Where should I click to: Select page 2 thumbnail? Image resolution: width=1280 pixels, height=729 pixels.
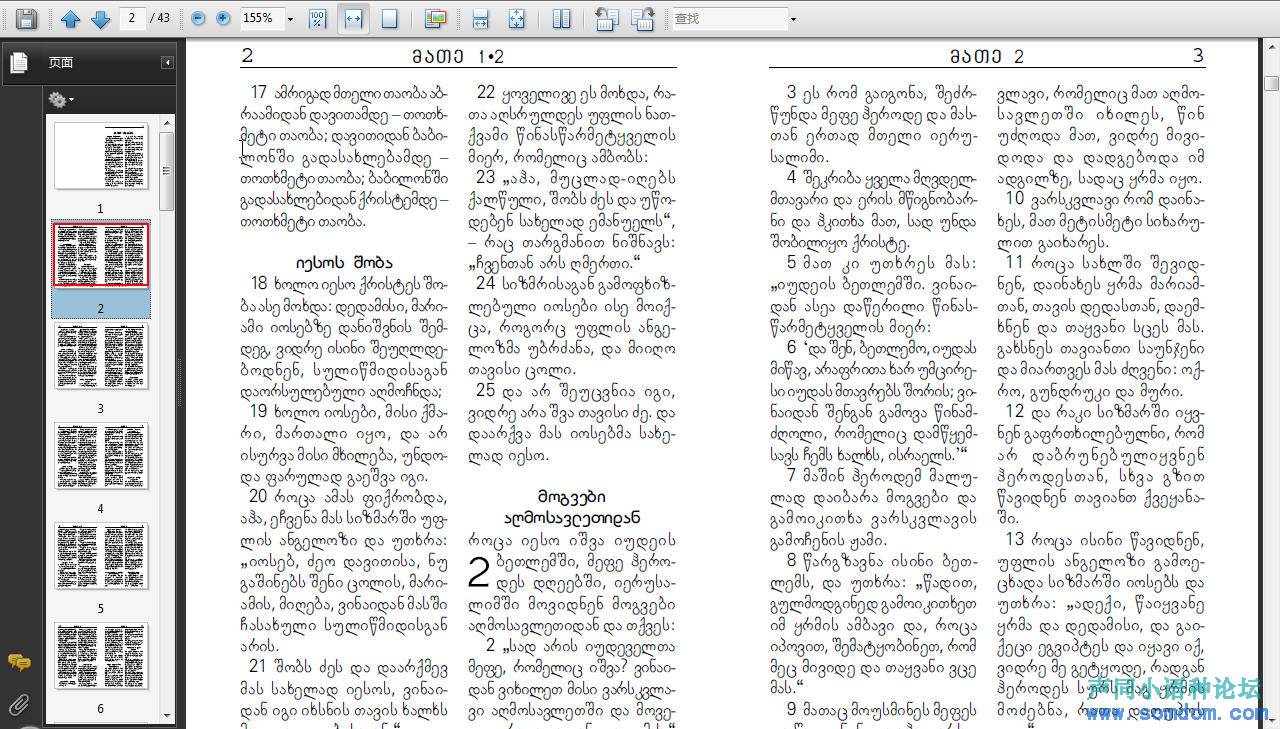click(100, 255)
